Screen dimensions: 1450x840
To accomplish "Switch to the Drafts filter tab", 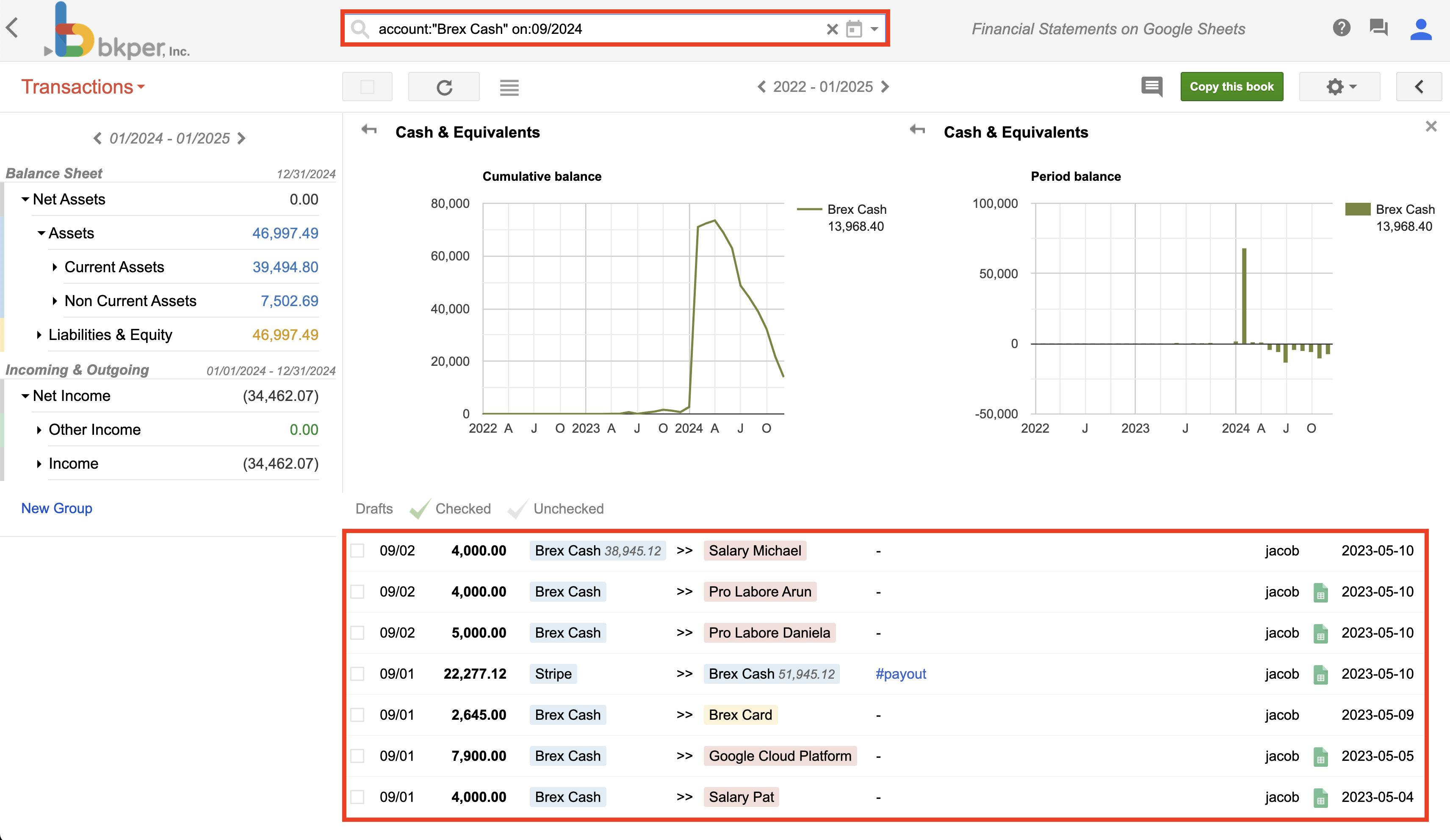I will 374,508.
